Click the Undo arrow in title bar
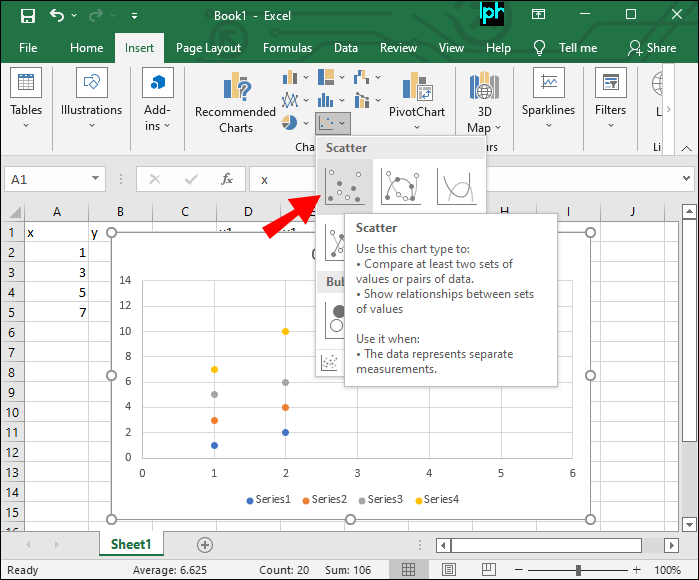This screenshot has height=580, width=699. coord(56,16)
